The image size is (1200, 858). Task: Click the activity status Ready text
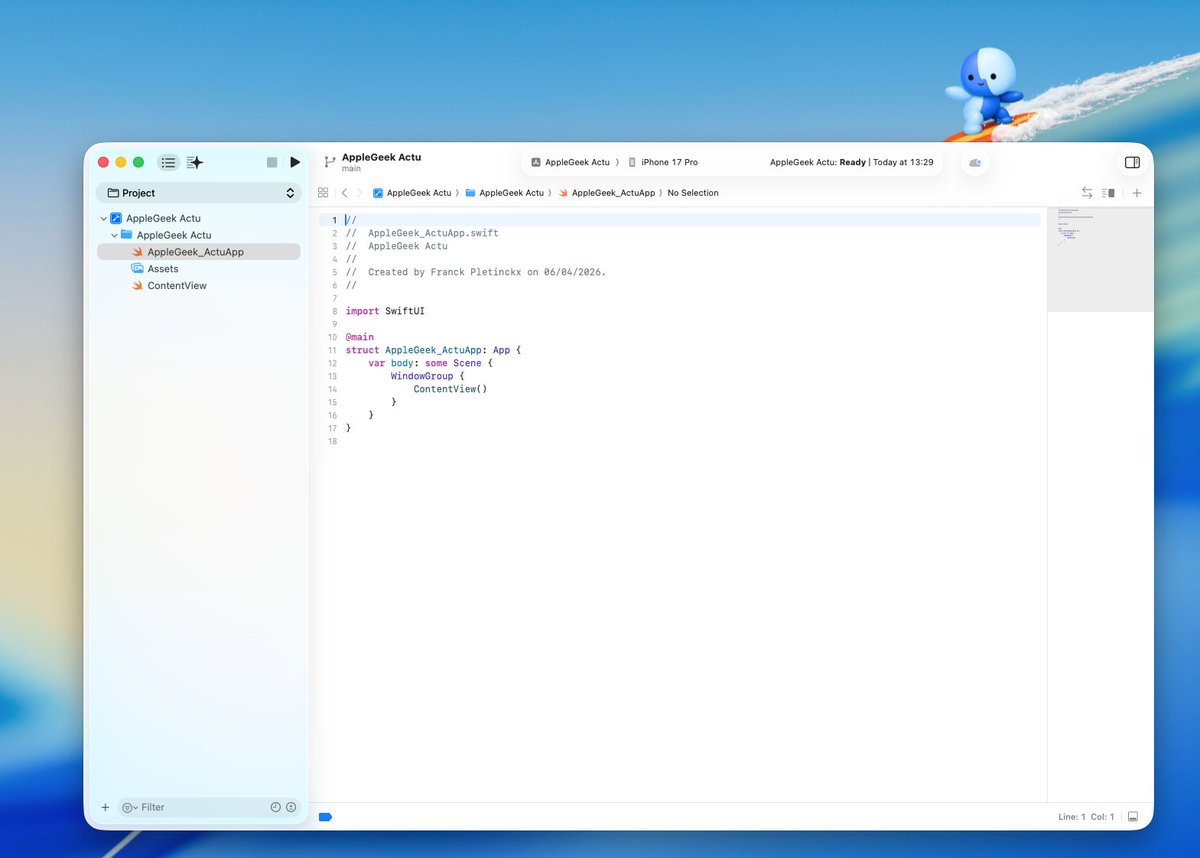pos(853,162)
